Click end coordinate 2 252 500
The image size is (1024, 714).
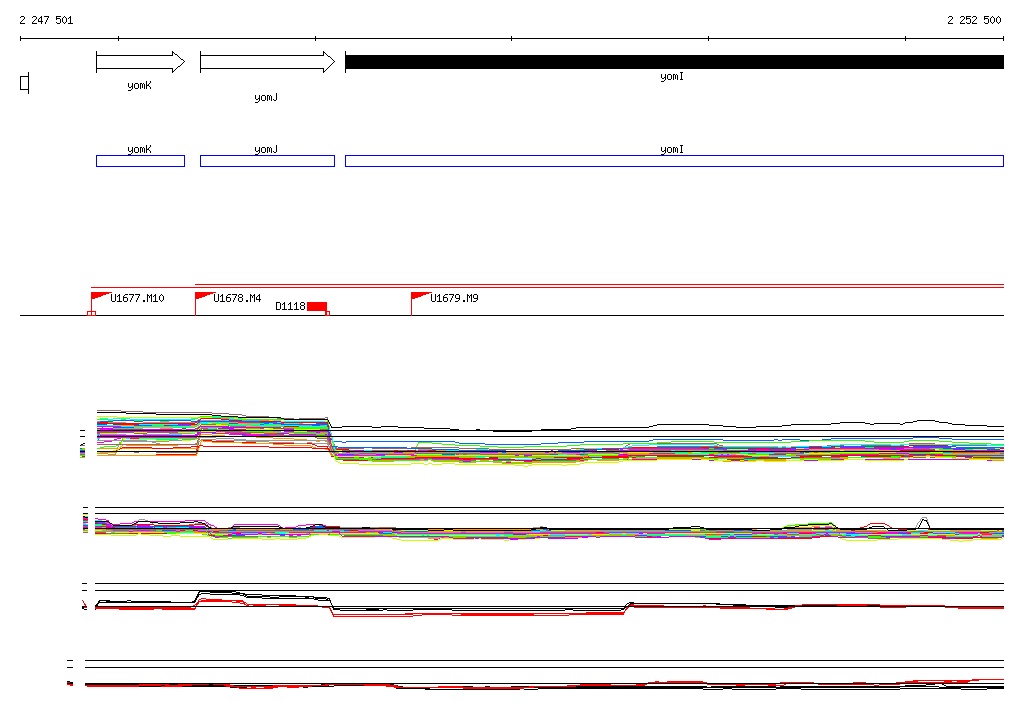[x=974, y=20]
